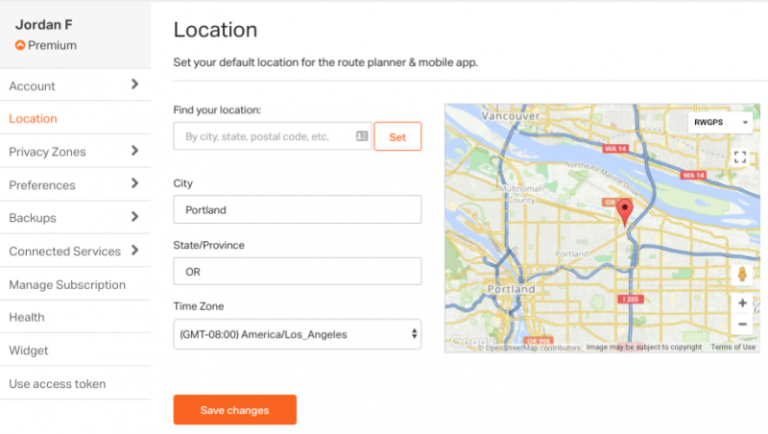Expand the Privacy Zones chevron

(x=135, y=150)
